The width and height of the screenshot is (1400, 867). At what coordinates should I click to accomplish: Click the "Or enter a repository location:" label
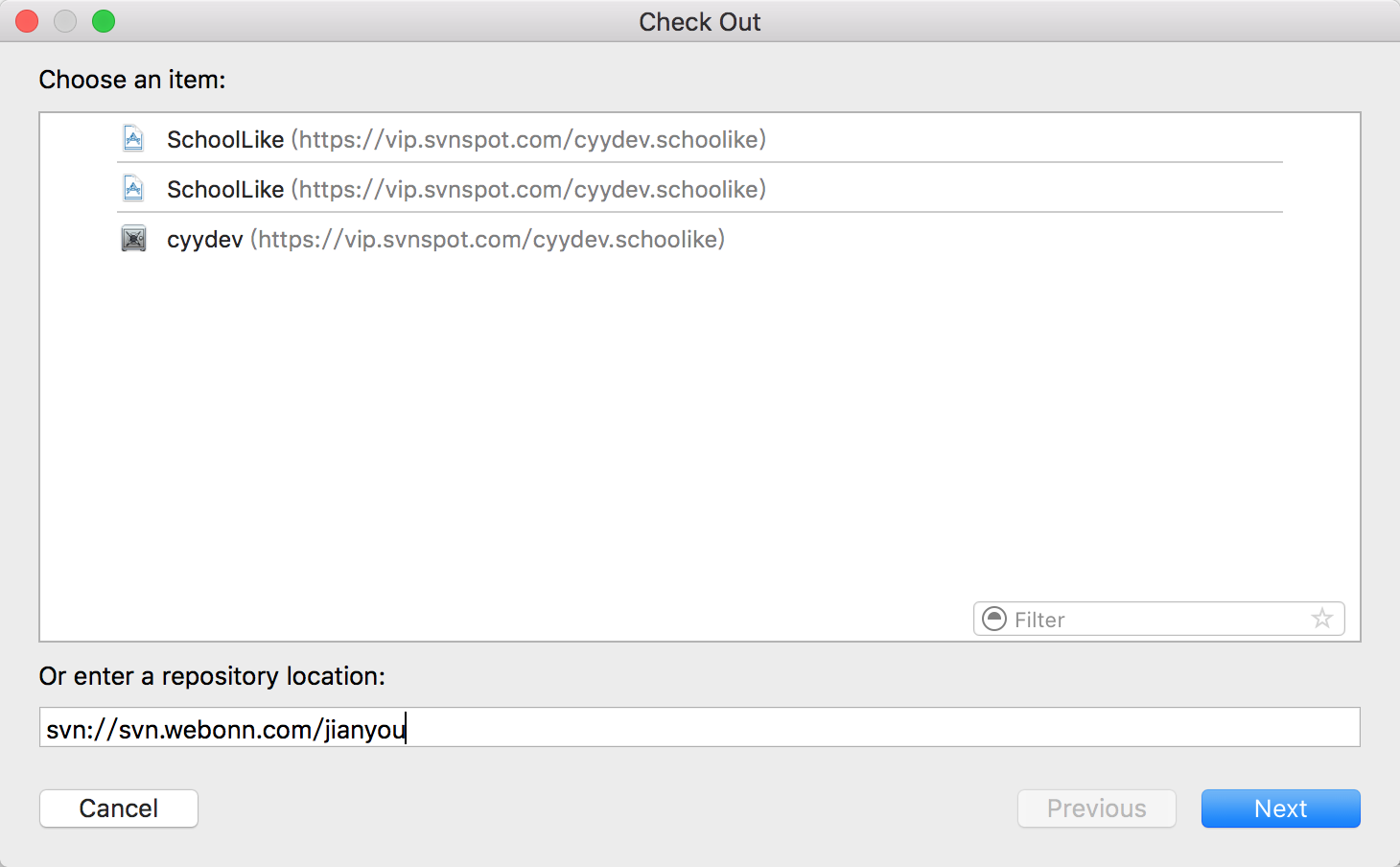(x=212, y=676)
